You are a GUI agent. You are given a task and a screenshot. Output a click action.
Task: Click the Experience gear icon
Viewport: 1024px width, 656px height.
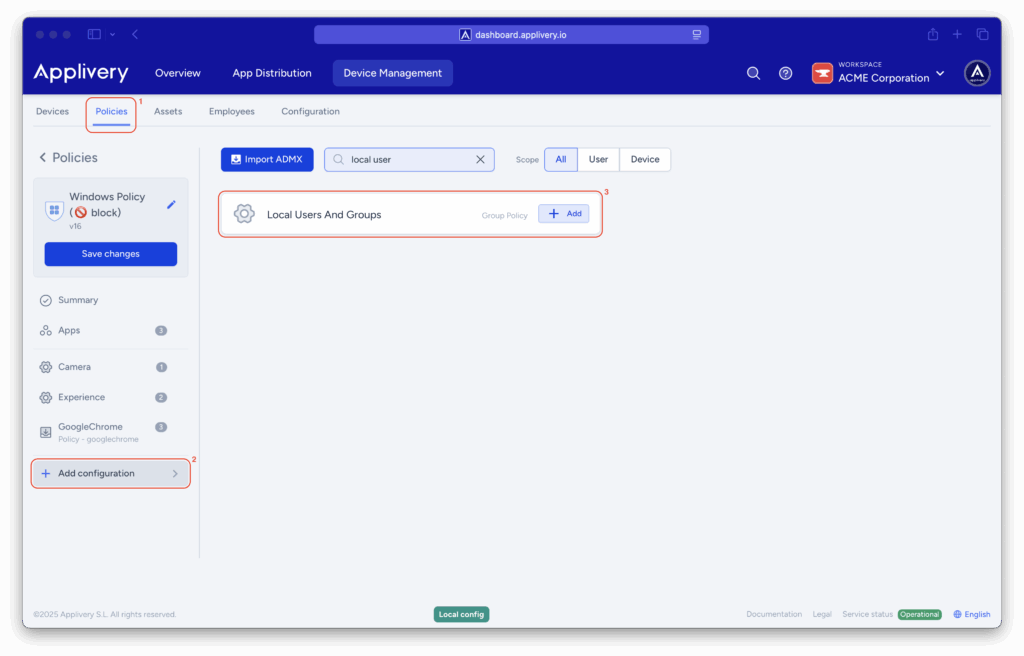point(46,397)
